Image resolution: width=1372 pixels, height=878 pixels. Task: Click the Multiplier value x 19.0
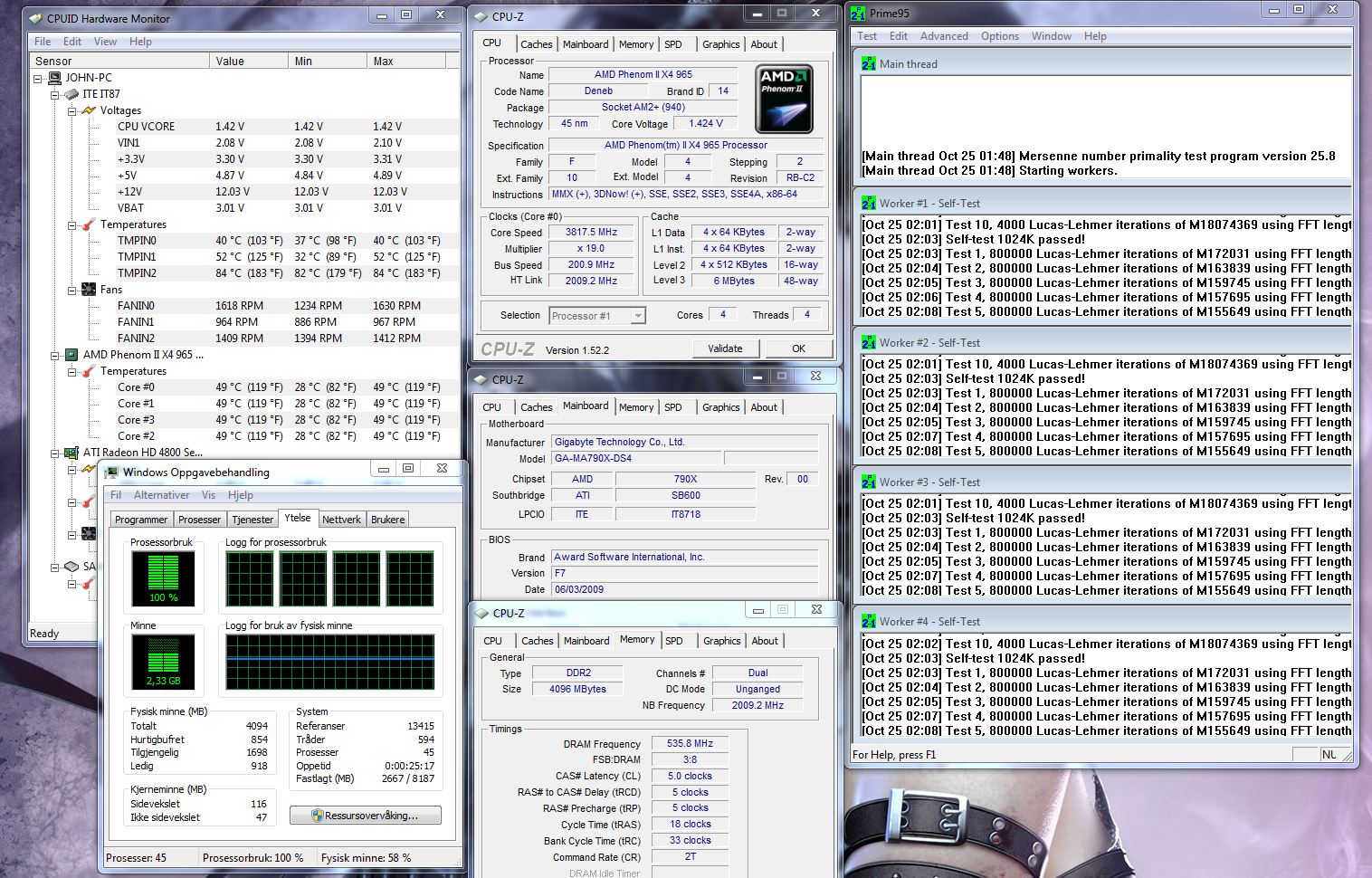pos(591,249)
